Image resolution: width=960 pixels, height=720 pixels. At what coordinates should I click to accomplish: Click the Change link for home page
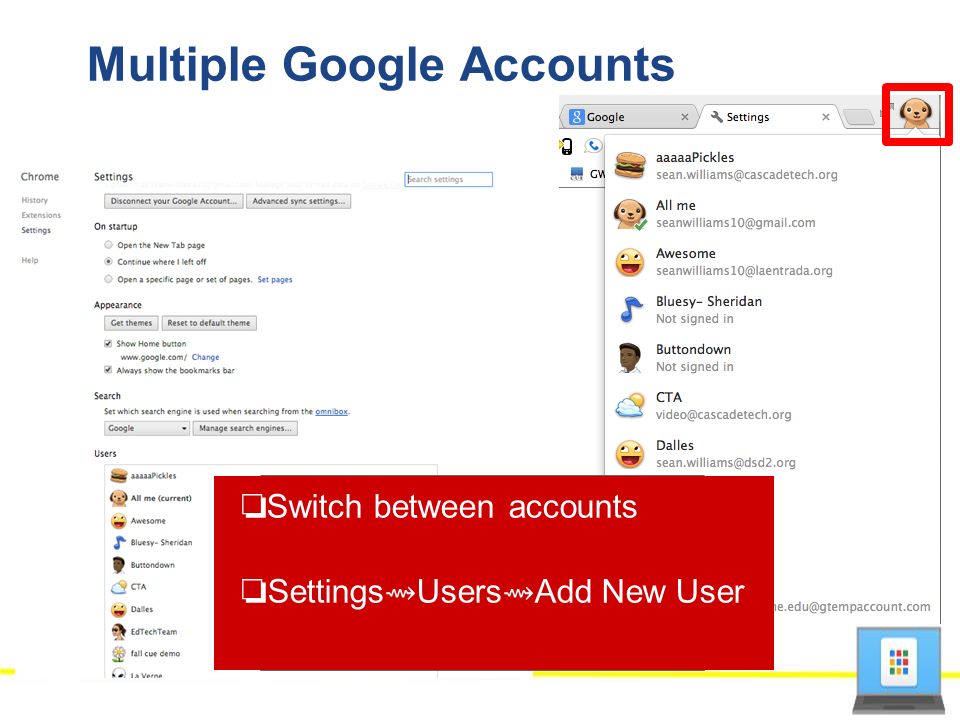(205, 357)
